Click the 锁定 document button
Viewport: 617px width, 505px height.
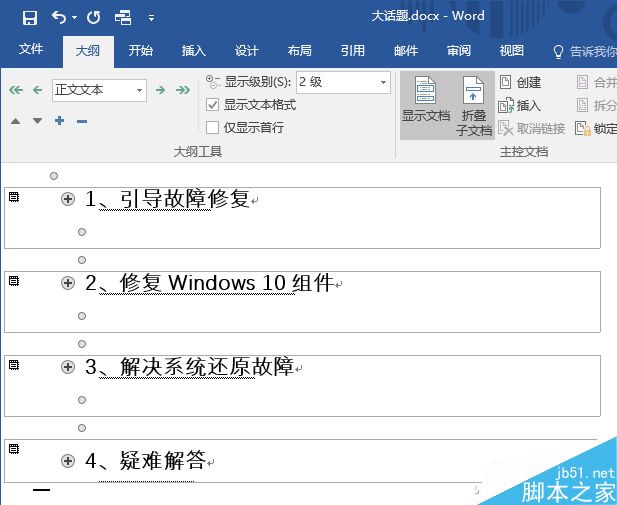[x=596, y=128]
